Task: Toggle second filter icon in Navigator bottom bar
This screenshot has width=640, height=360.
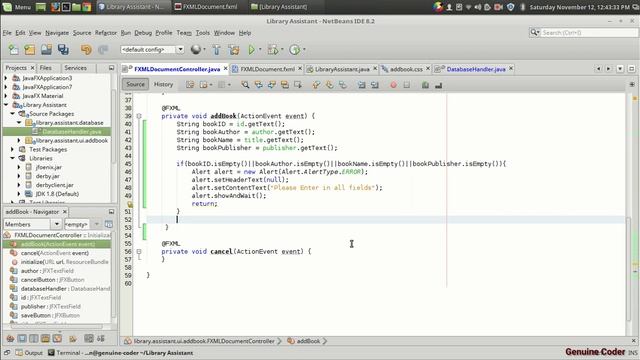Action: click(22, 338)
